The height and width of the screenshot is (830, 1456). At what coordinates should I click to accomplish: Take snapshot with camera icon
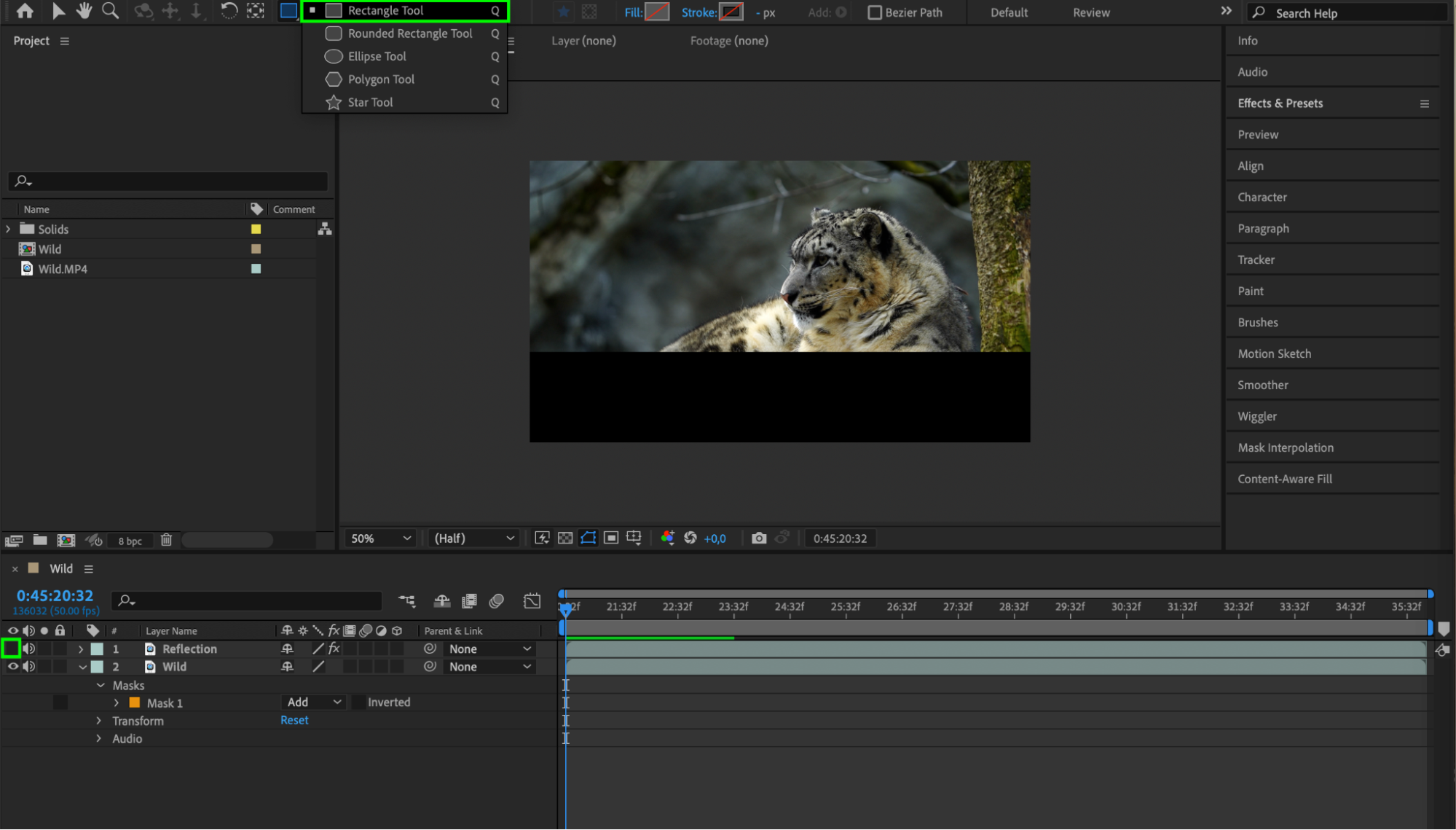tap(759, 538)
